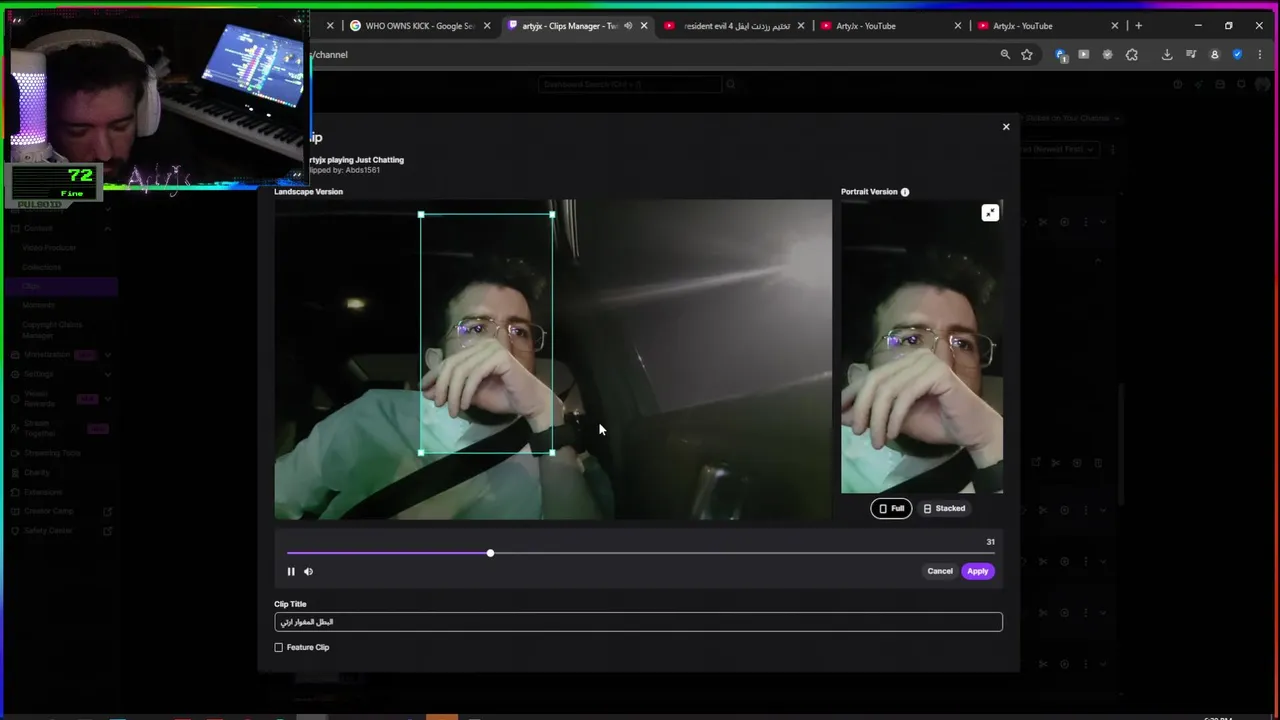Image resolution: width=1280 pixels, height=720 pixels.
Task: Close the Clips Manager tab
Action: pos(644,26)
